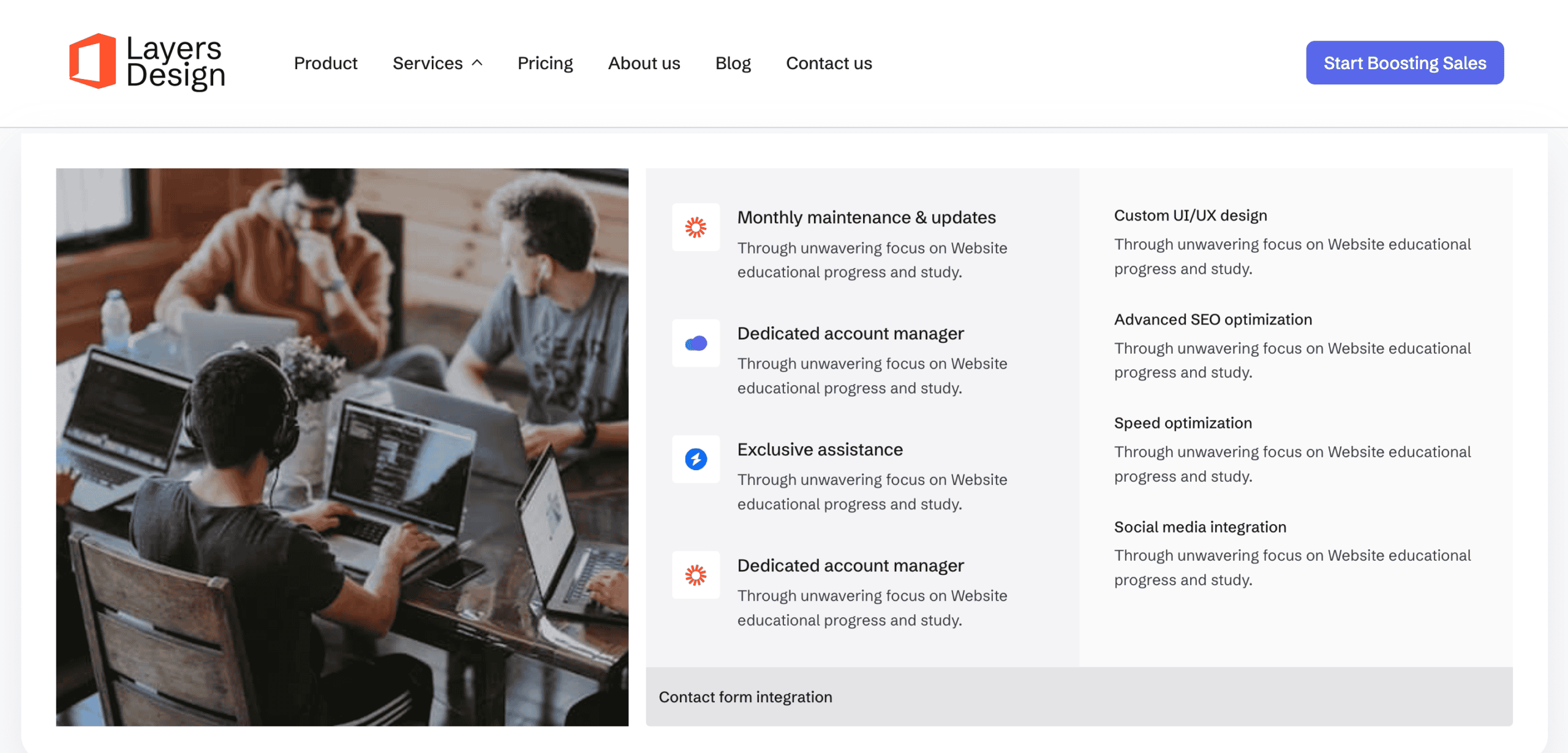This screenshot has height=753, width=1568.
Task: Click the orange sunburst icon next to the last Dedicated account manager
Action: coord(695,575)
